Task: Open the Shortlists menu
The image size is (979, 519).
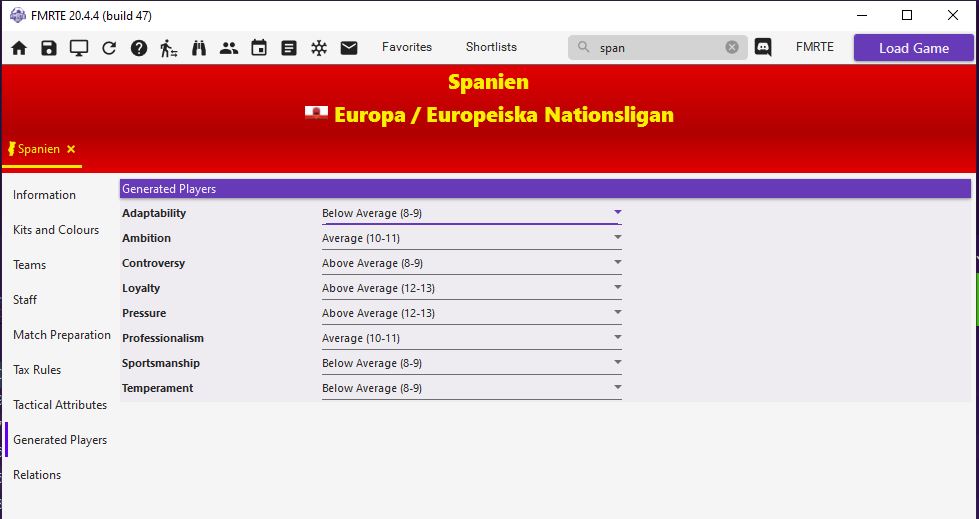Action: tap(491, 47)
